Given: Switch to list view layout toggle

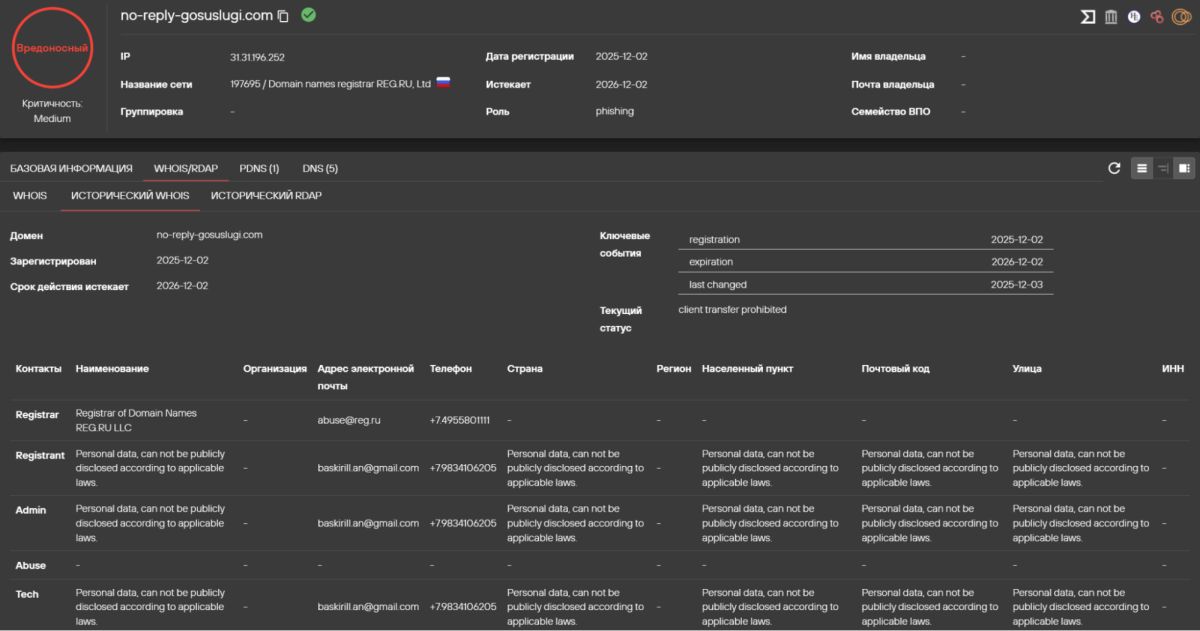Looking at the screenshot, I should 1141,168.
